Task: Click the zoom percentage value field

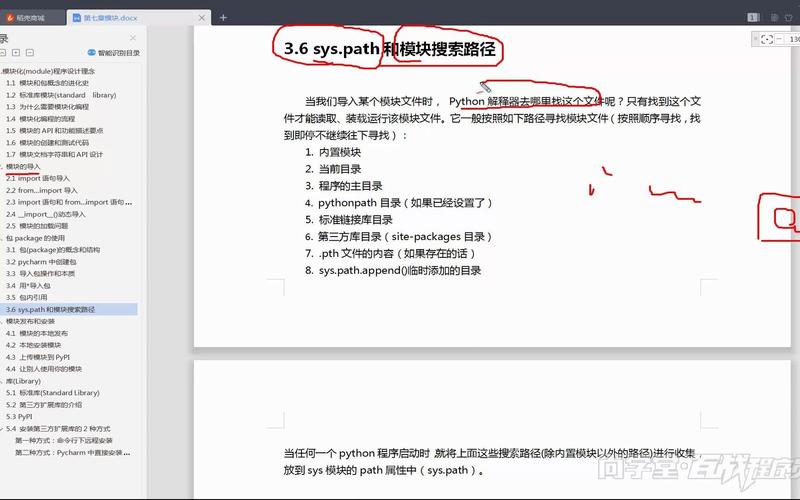Action: 794,39
